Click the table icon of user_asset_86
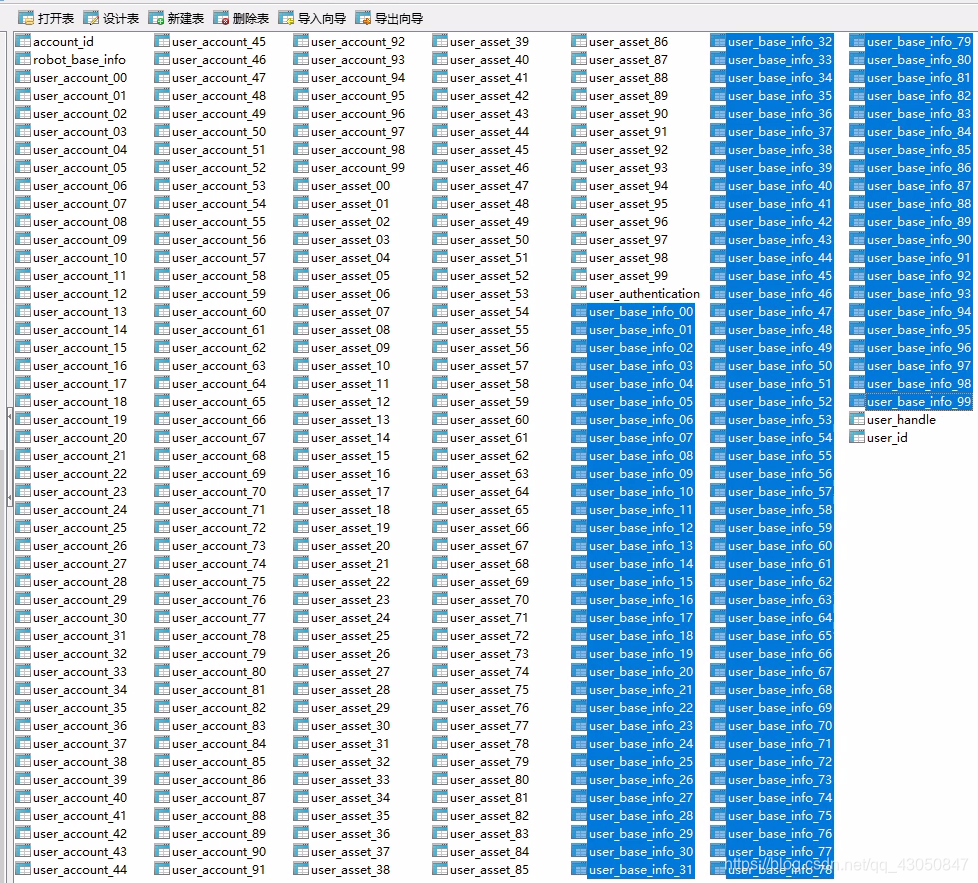 579,42
